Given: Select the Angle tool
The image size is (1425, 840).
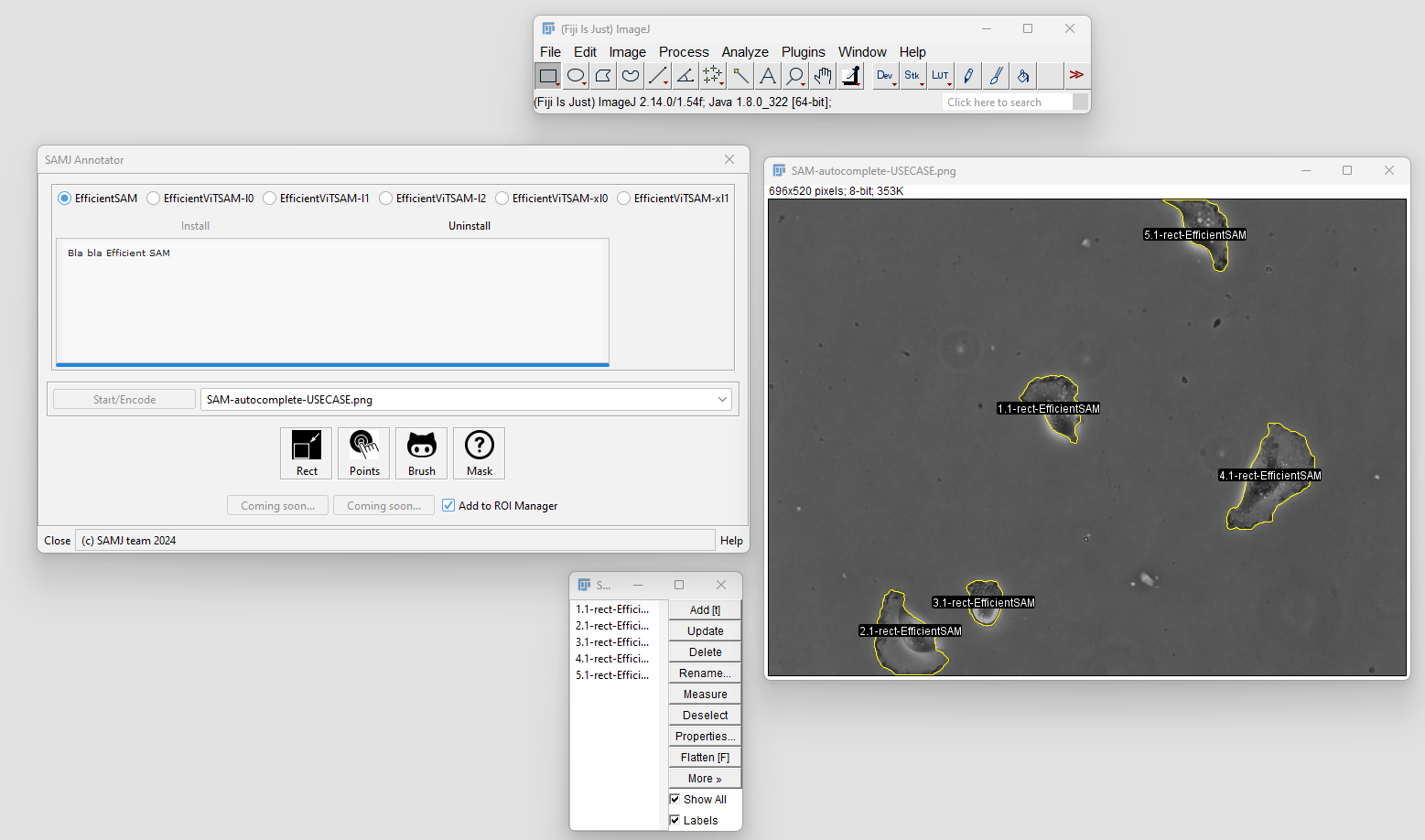Looking at the screenshot, I should coord(686,76).
